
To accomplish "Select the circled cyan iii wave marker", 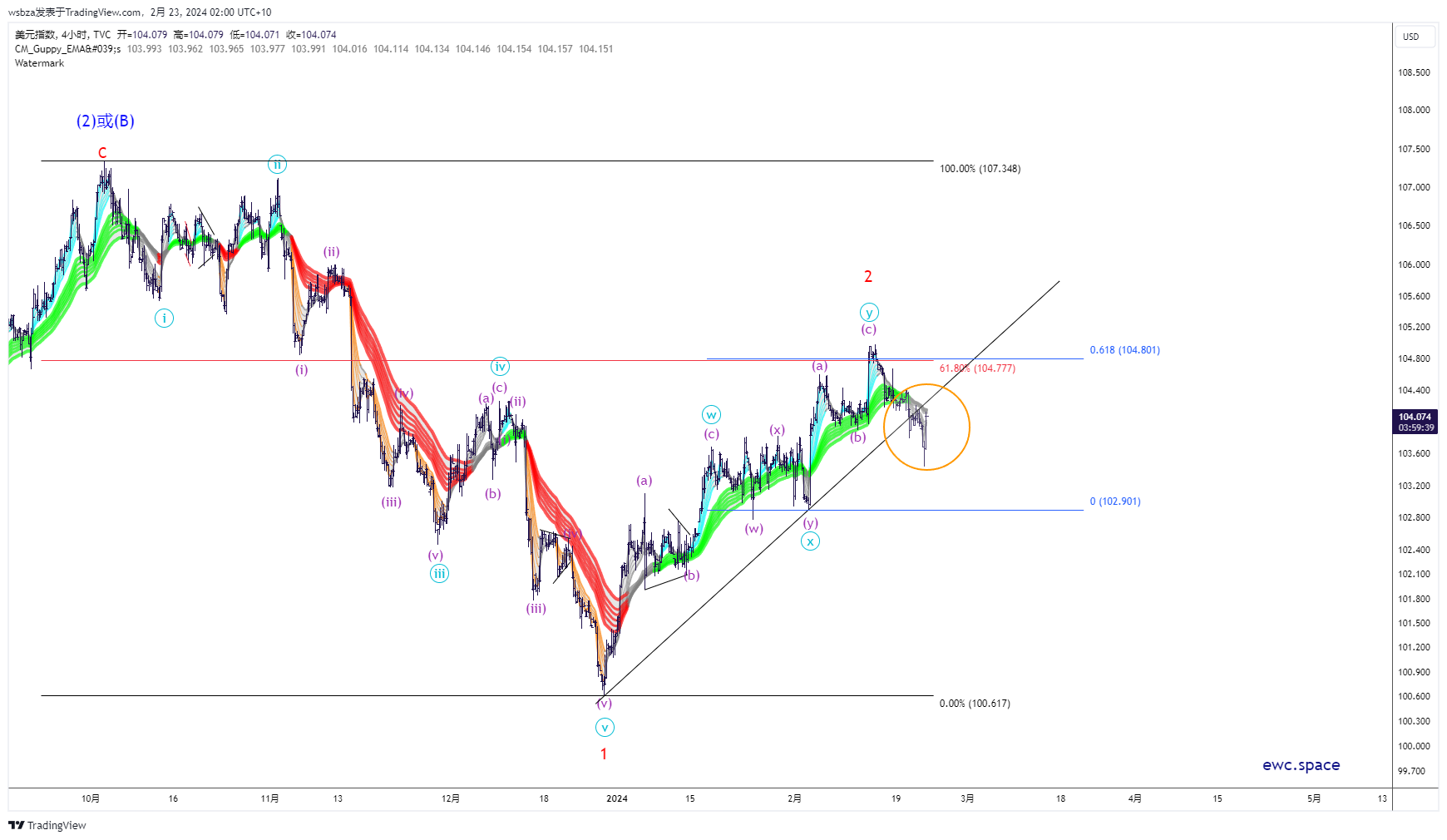I will click(439, 573).
